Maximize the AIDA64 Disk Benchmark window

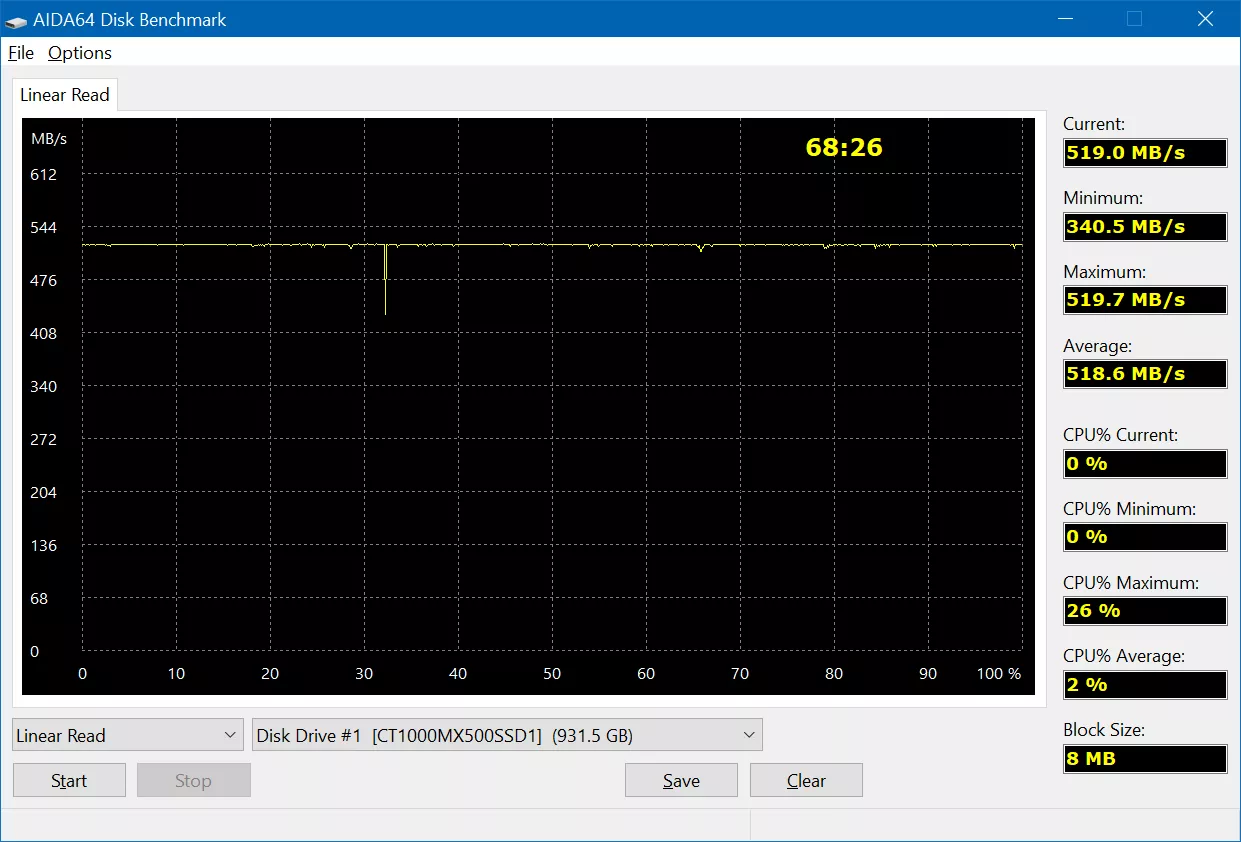[1134, 18]
